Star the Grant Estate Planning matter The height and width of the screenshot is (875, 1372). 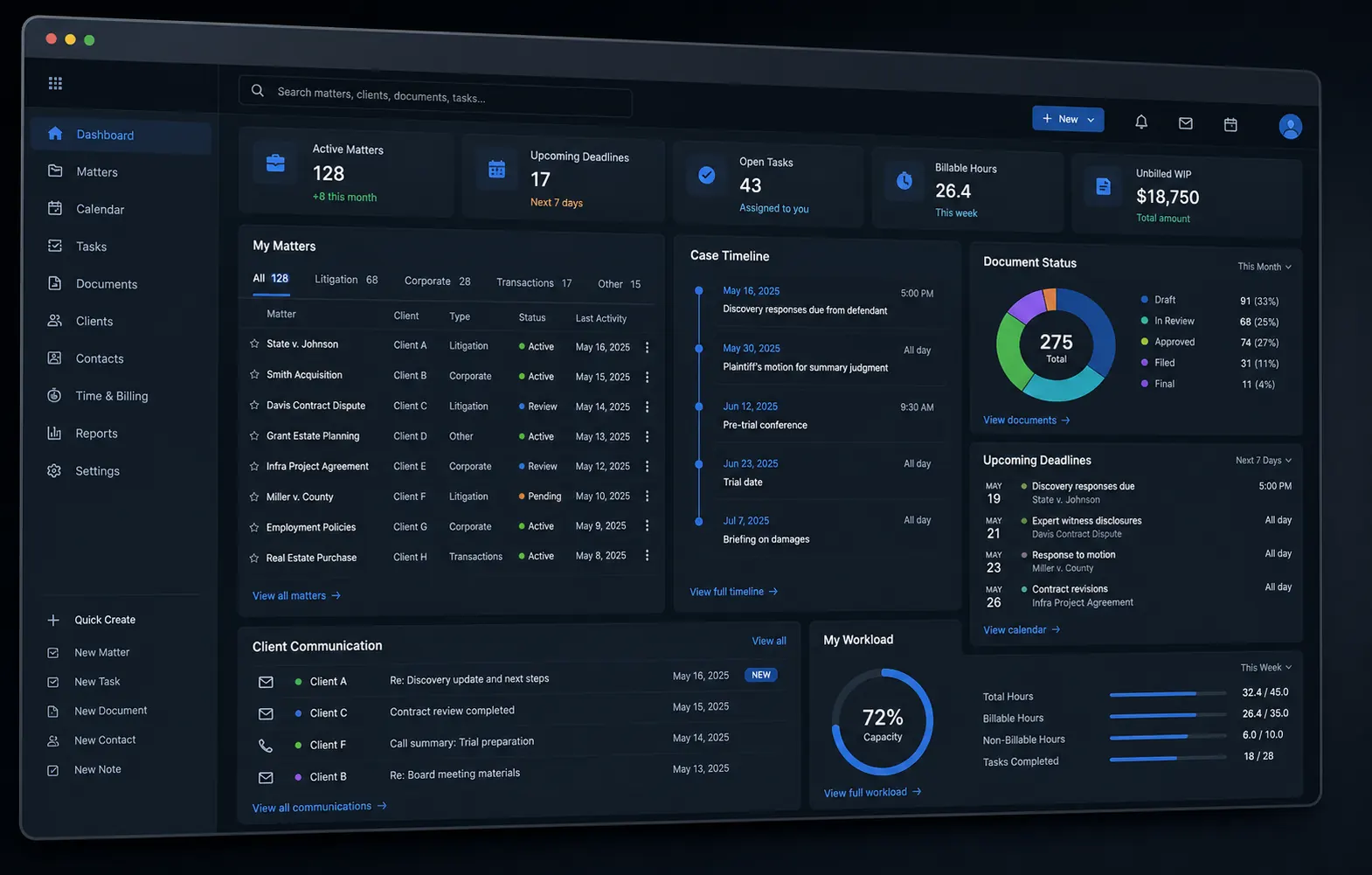pyautogui.click(x=254, y=435)
